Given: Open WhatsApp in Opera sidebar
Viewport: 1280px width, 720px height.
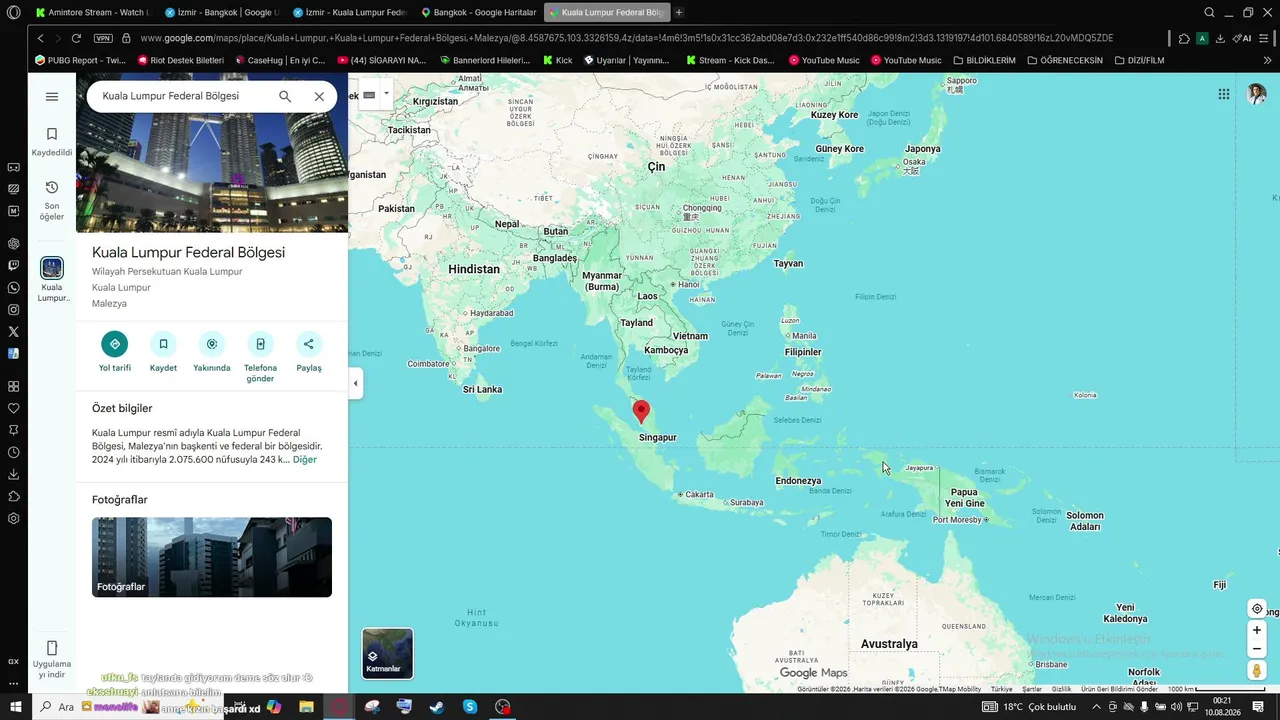Looking at the screenshot, I should 13,288.
